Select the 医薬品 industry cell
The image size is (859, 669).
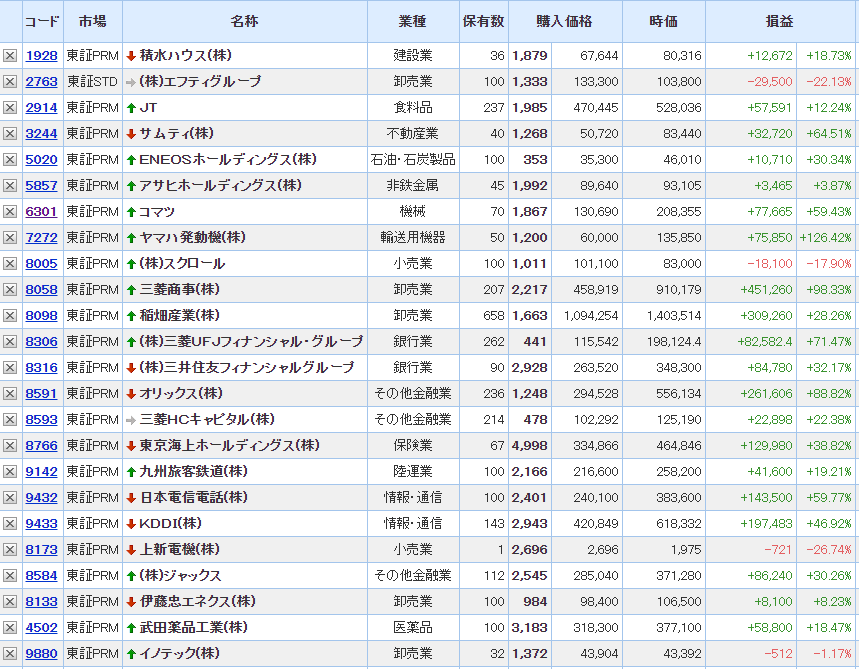pyautogui.click(x=413, y=627)
